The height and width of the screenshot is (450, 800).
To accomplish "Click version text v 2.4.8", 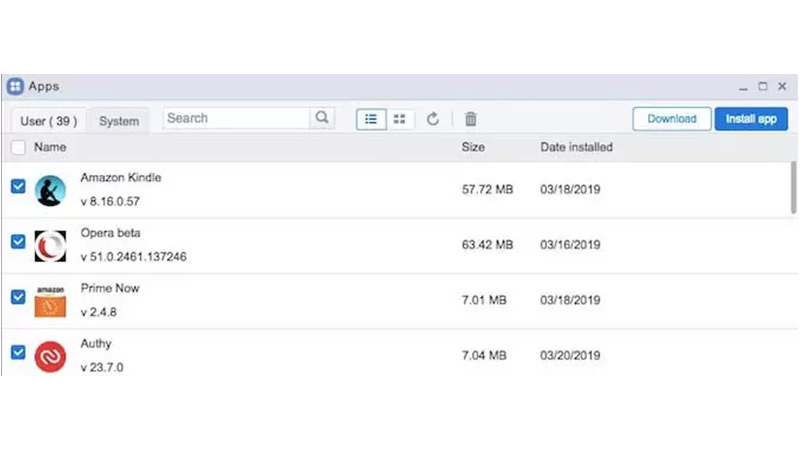I will click(x=98, y=312).
